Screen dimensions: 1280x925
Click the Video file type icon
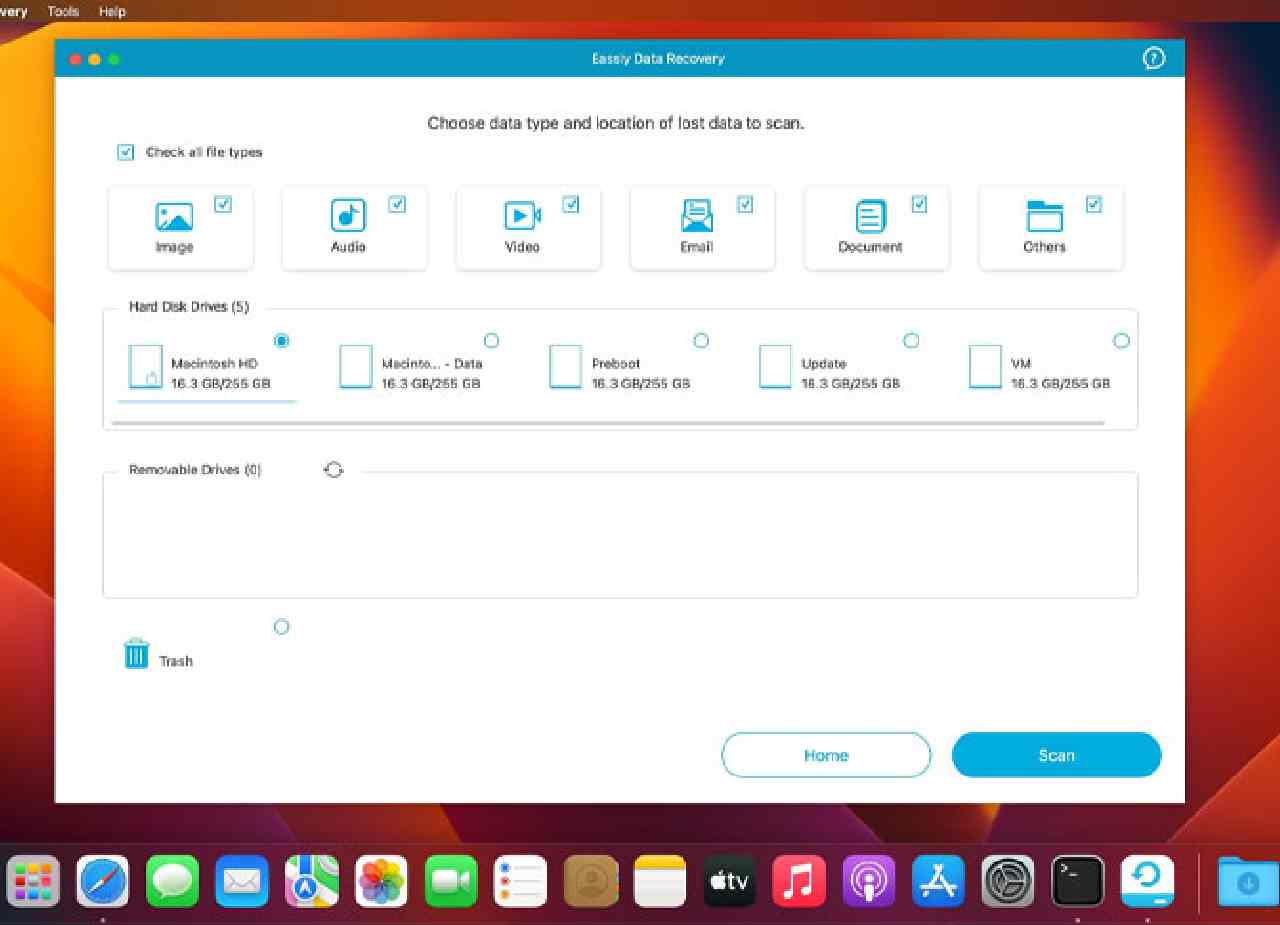pos(522,215)
